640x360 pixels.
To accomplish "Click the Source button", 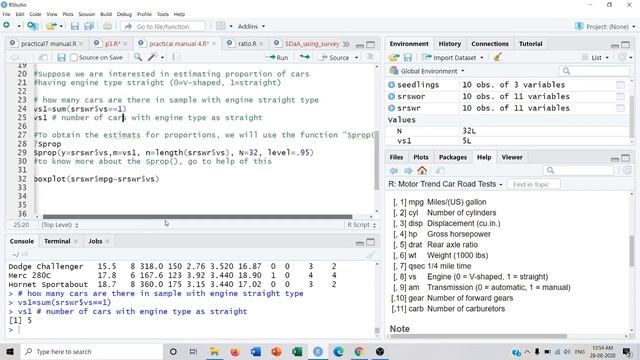I will 335,58.
